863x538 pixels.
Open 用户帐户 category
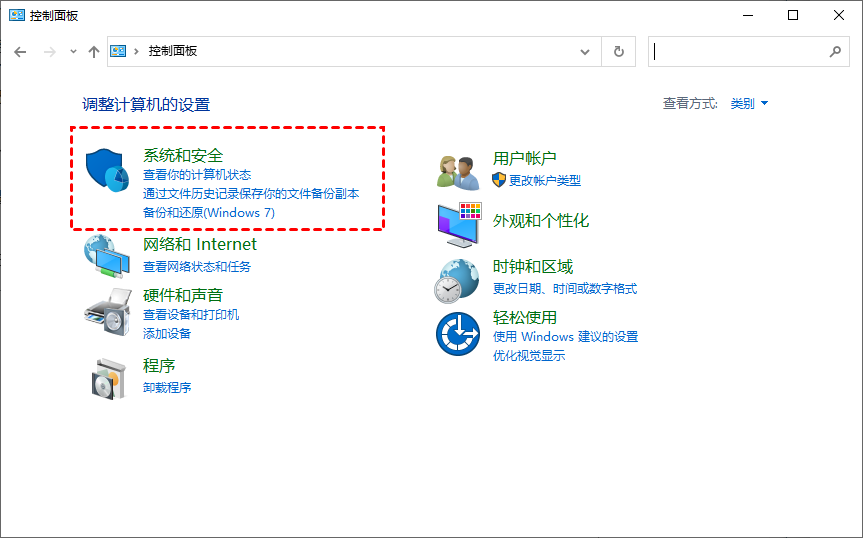pos(525,158)
